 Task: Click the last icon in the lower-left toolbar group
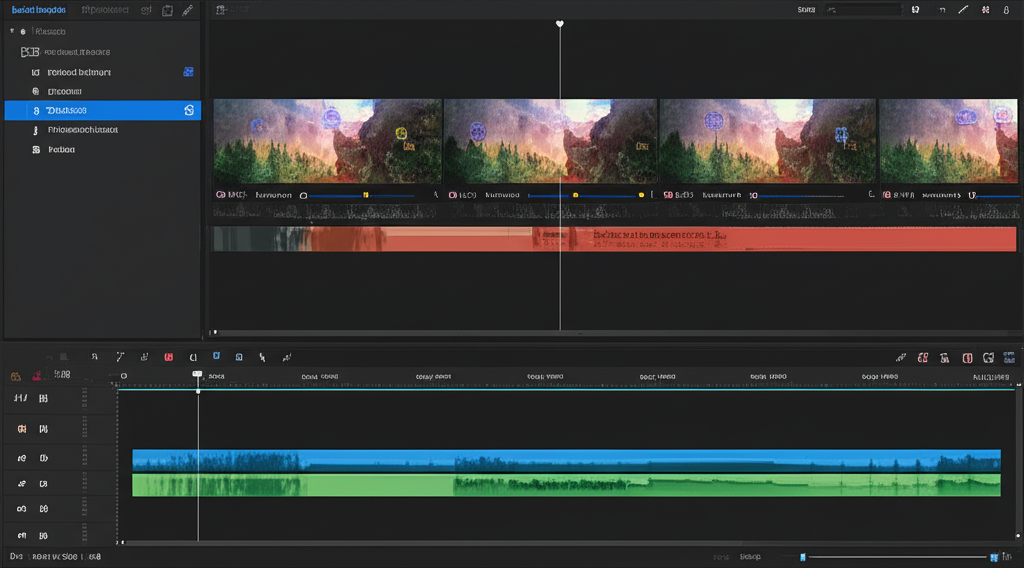tap(286, 357)
